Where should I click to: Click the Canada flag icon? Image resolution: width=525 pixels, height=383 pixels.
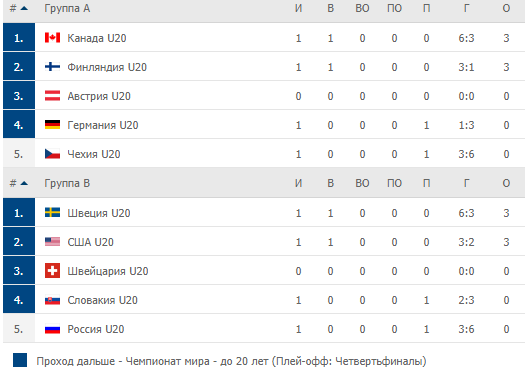tap(52, 38)
